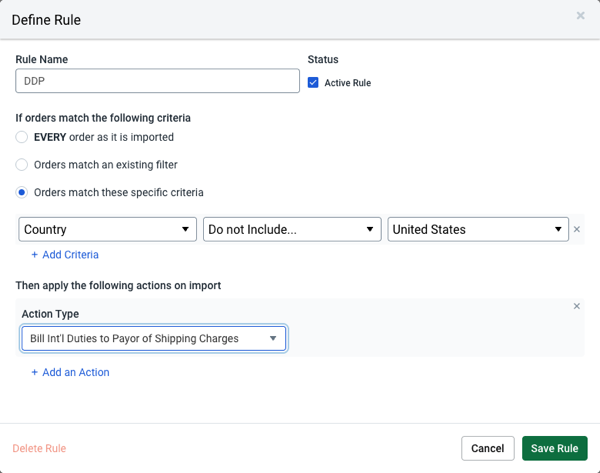Remove the Action Type block
Image resolution: width=600 pixels, height=473 pixels.
tap(577, 306)
